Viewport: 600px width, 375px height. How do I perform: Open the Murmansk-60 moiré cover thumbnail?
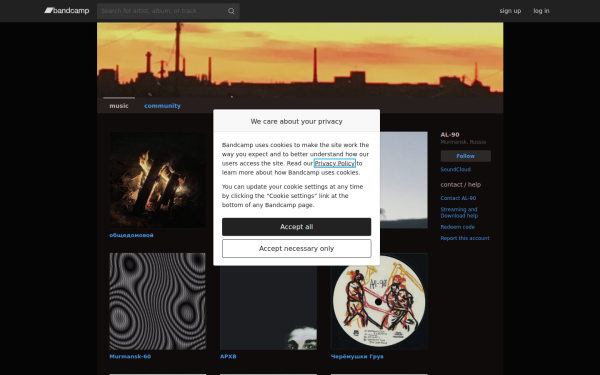(158, 301)
